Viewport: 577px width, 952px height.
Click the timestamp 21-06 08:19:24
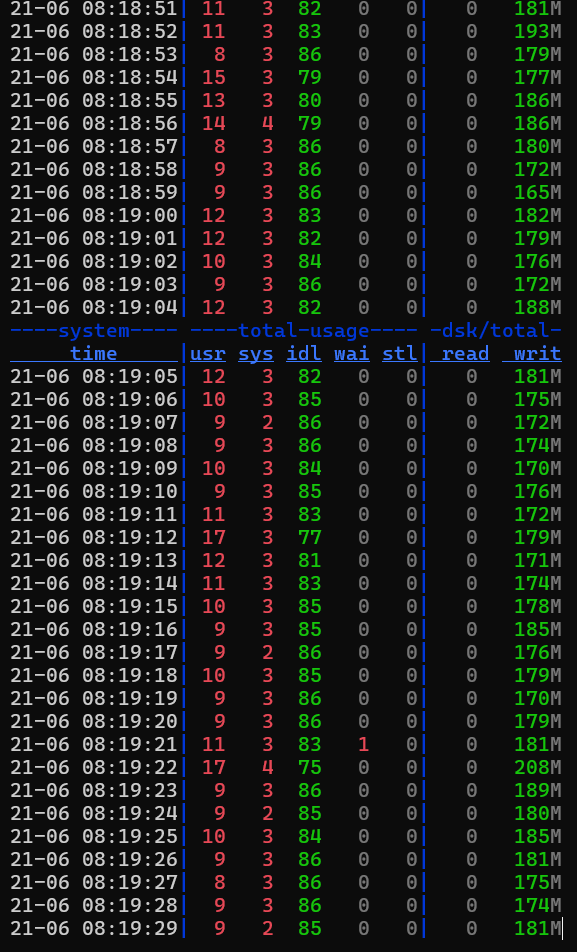coord(94,814)
